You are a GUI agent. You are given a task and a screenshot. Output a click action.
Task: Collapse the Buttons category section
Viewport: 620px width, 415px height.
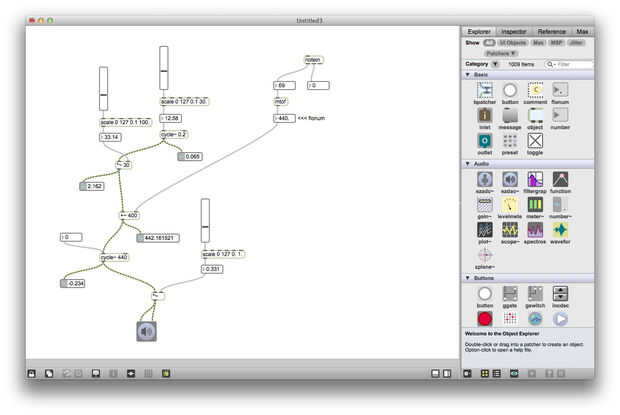coord(468,278)
